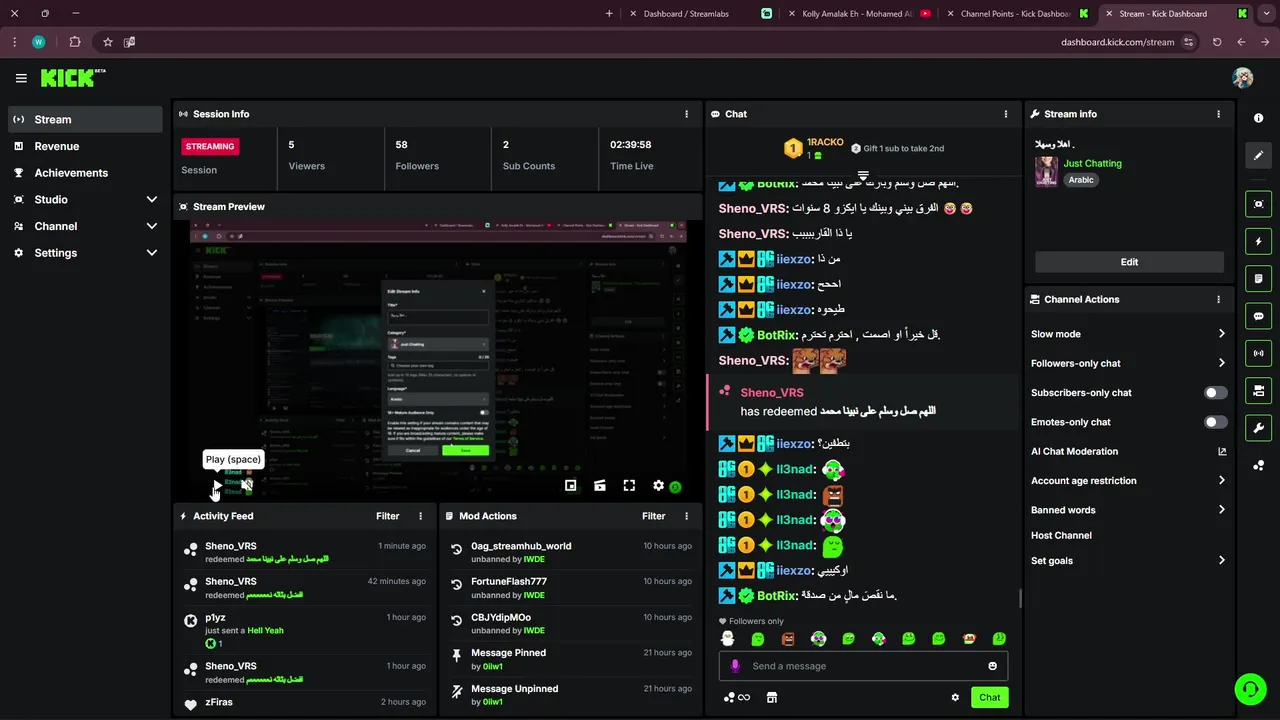Open Mod Actions options menu
The image size is (1280, 720).
686,516
